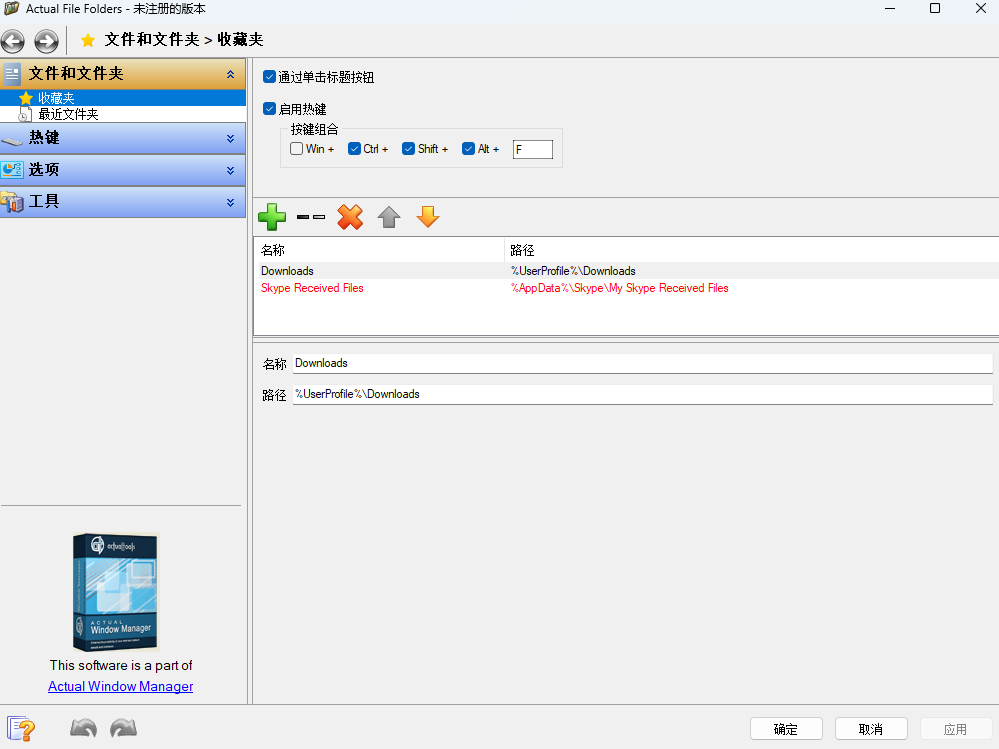Click the 取消 button
The image size is (999, 749).
tap(870, 729)
